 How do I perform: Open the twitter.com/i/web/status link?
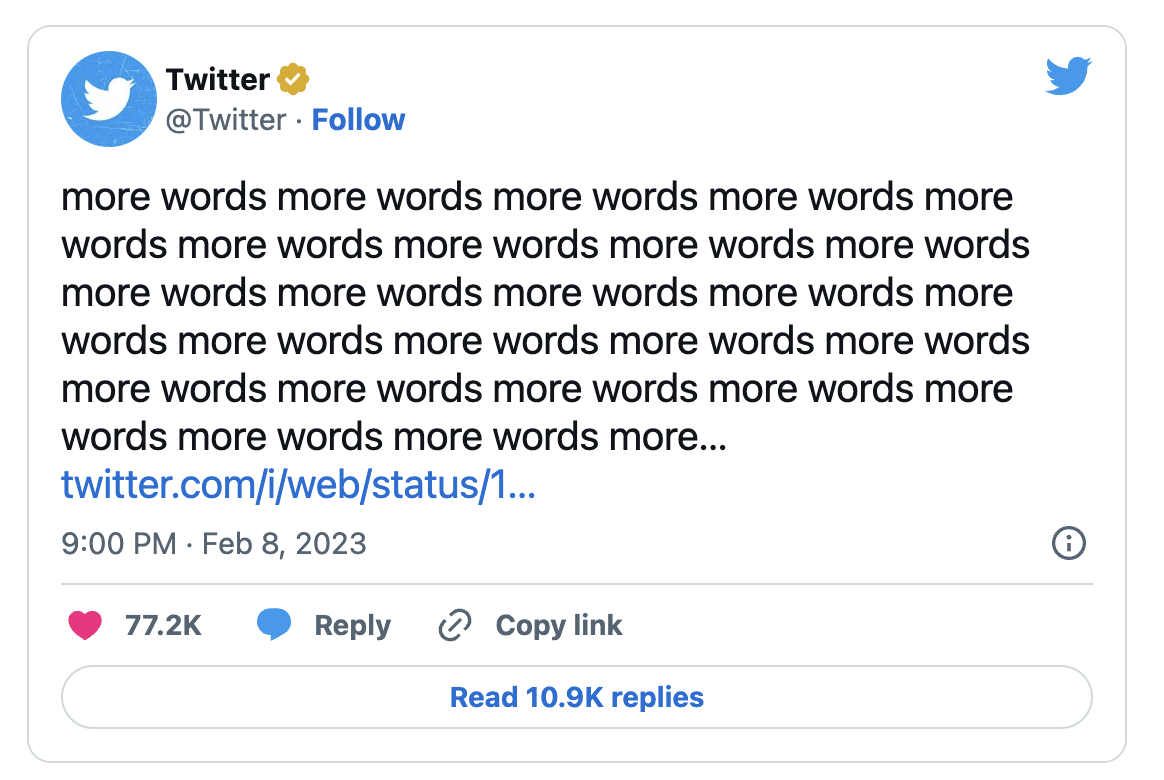point(299,486)
